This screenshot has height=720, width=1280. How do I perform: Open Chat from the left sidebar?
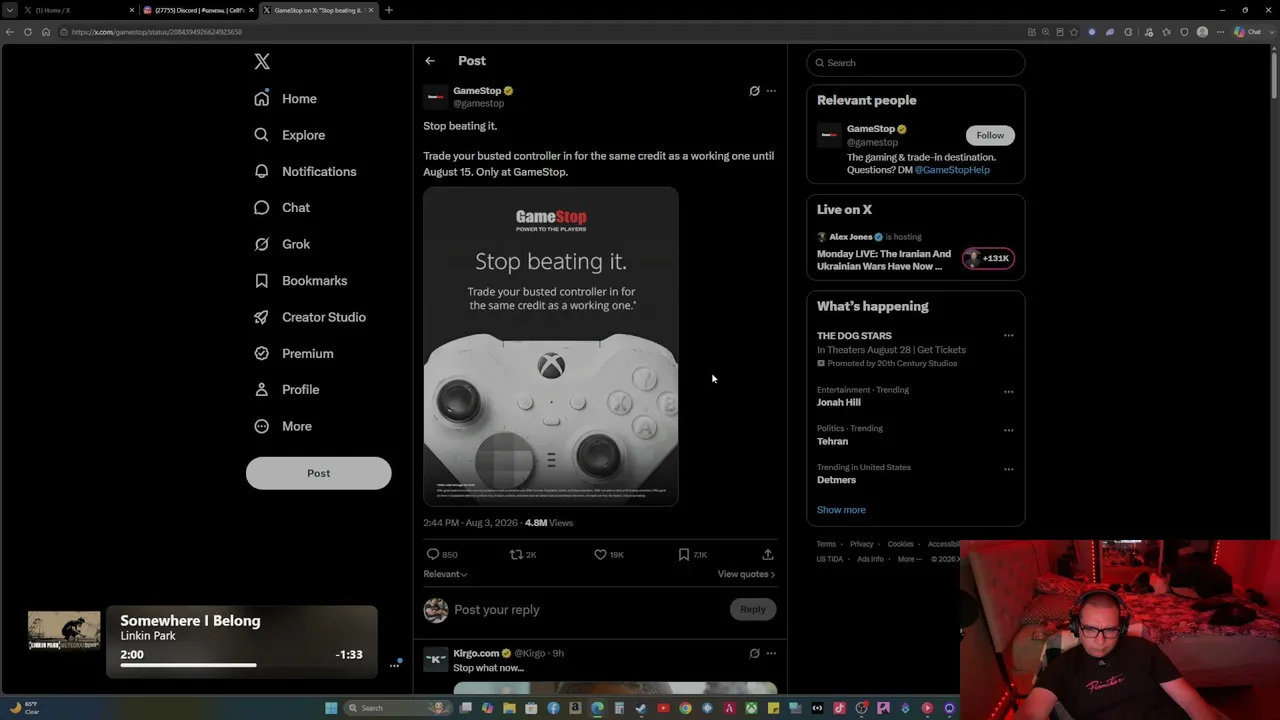282,208
